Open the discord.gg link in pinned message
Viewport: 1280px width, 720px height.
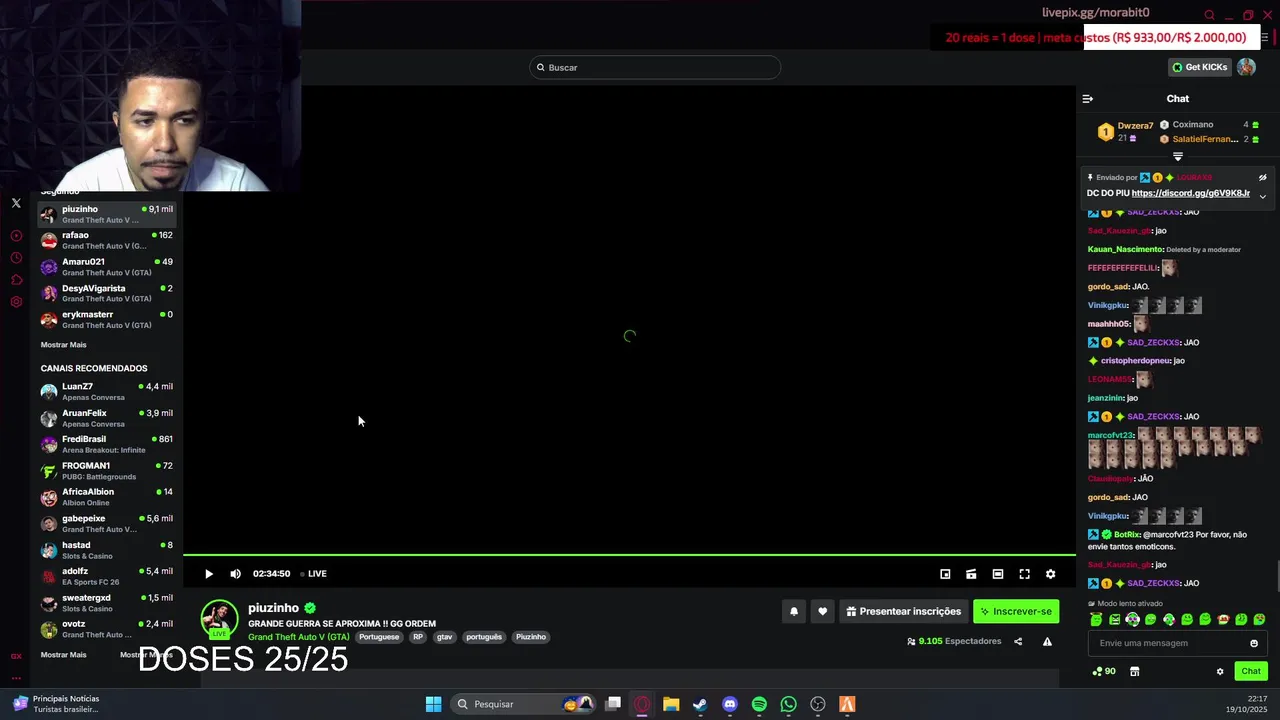coord(1191,193)
